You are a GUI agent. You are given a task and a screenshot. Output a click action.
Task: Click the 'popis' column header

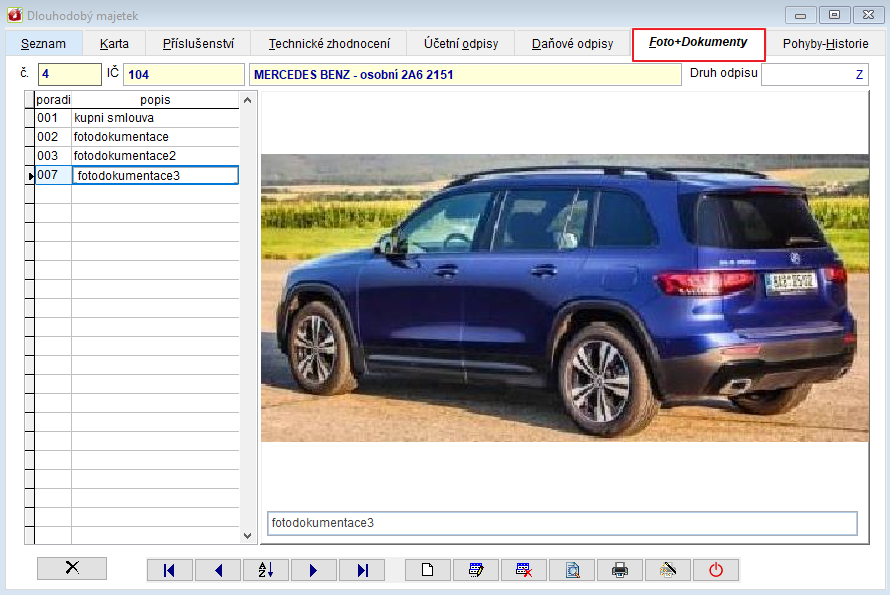click(x=155, y=100)
